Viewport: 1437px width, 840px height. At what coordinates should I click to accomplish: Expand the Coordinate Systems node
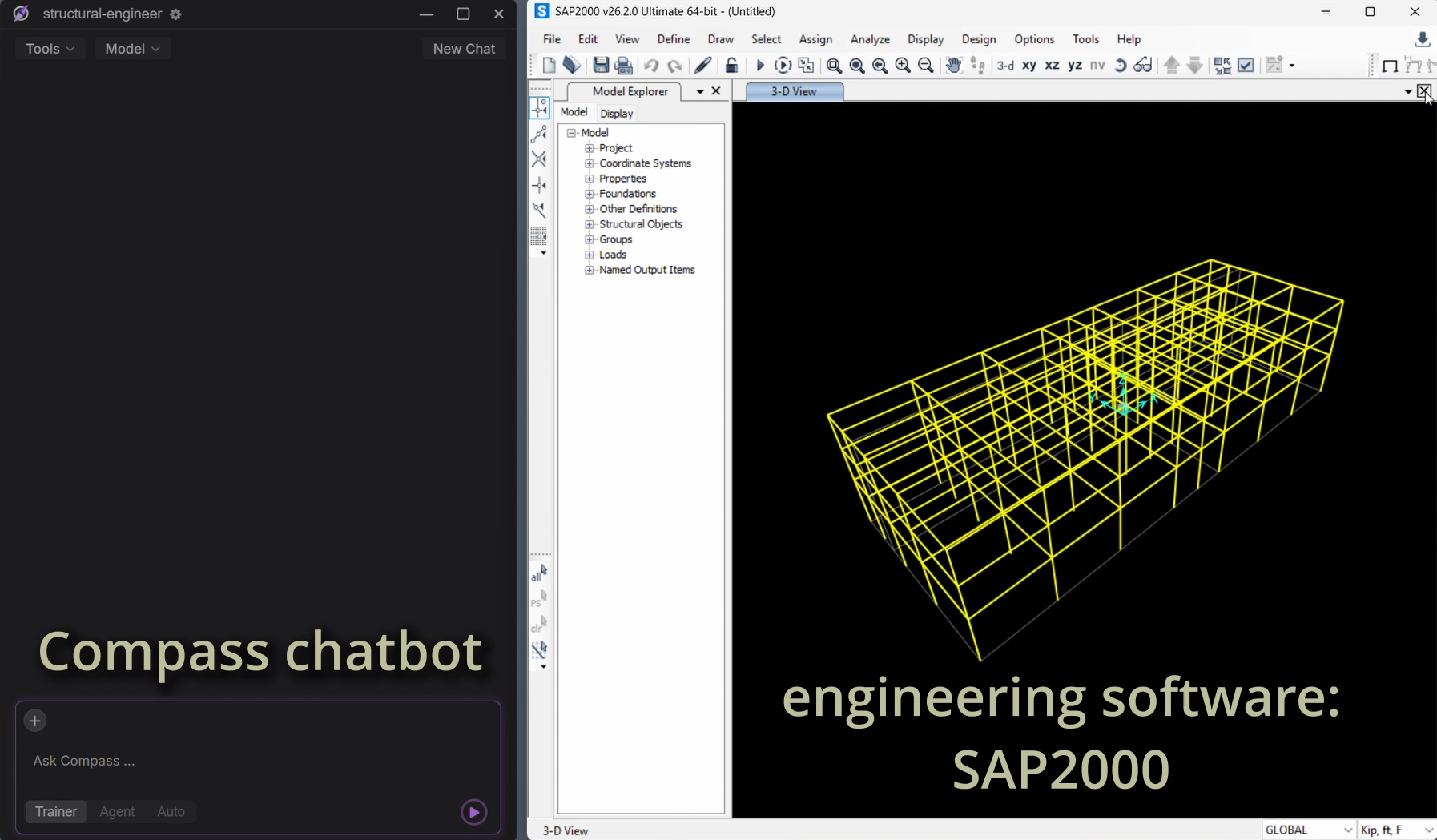[x=590, y=163]
